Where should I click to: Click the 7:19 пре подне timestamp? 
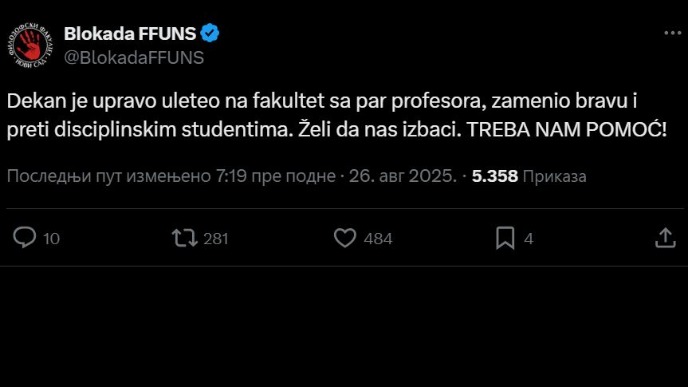coord(276,176)
